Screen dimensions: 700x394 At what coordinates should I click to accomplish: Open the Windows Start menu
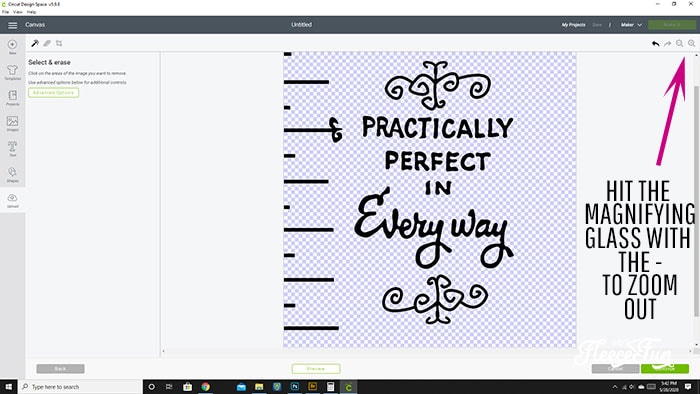8,386
